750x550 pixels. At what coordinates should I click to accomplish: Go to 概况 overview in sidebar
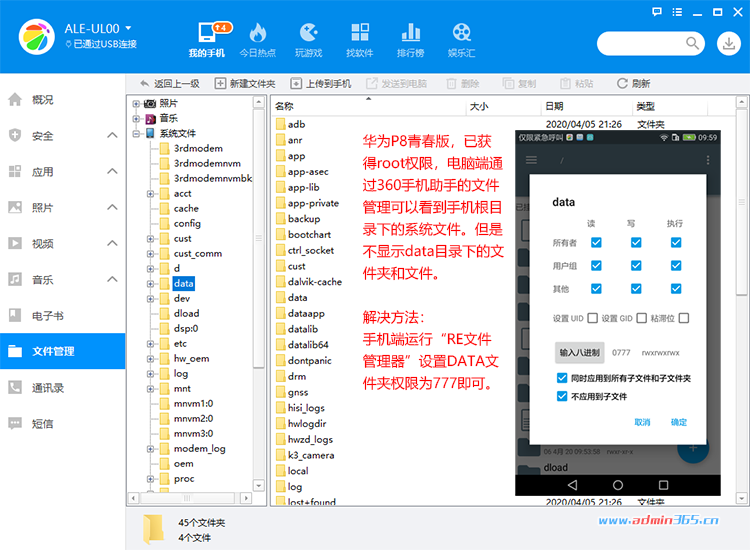point(42,99)
